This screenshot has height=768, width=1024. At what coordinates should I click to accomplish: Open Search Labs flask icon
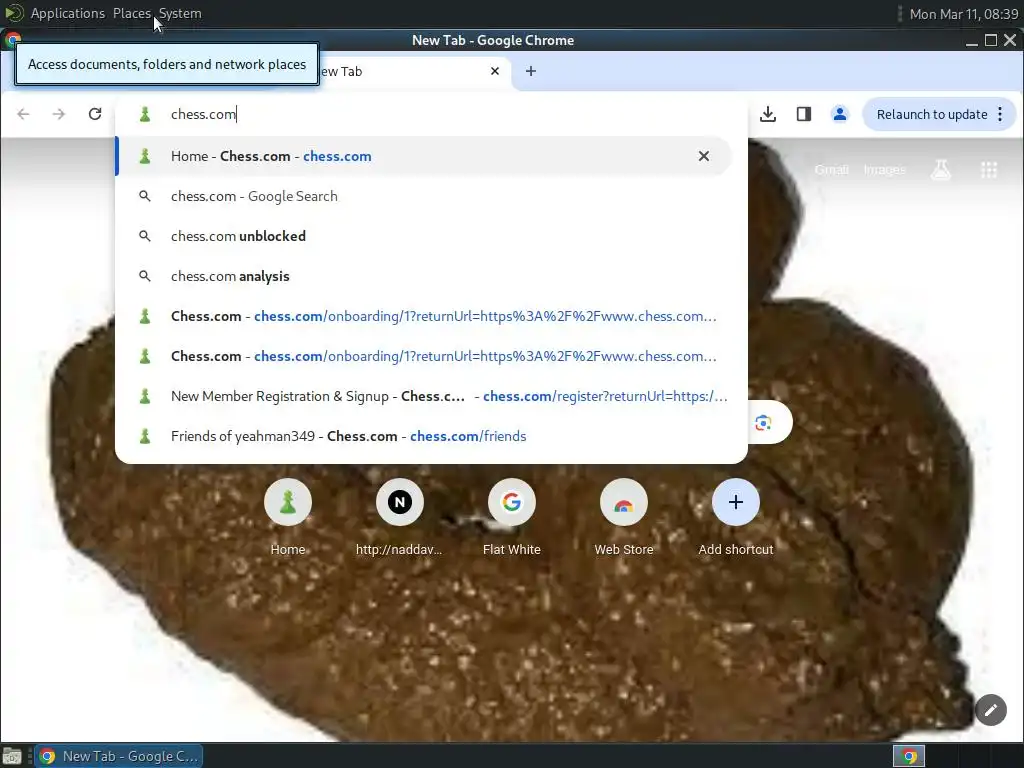[x=941, y=170]
